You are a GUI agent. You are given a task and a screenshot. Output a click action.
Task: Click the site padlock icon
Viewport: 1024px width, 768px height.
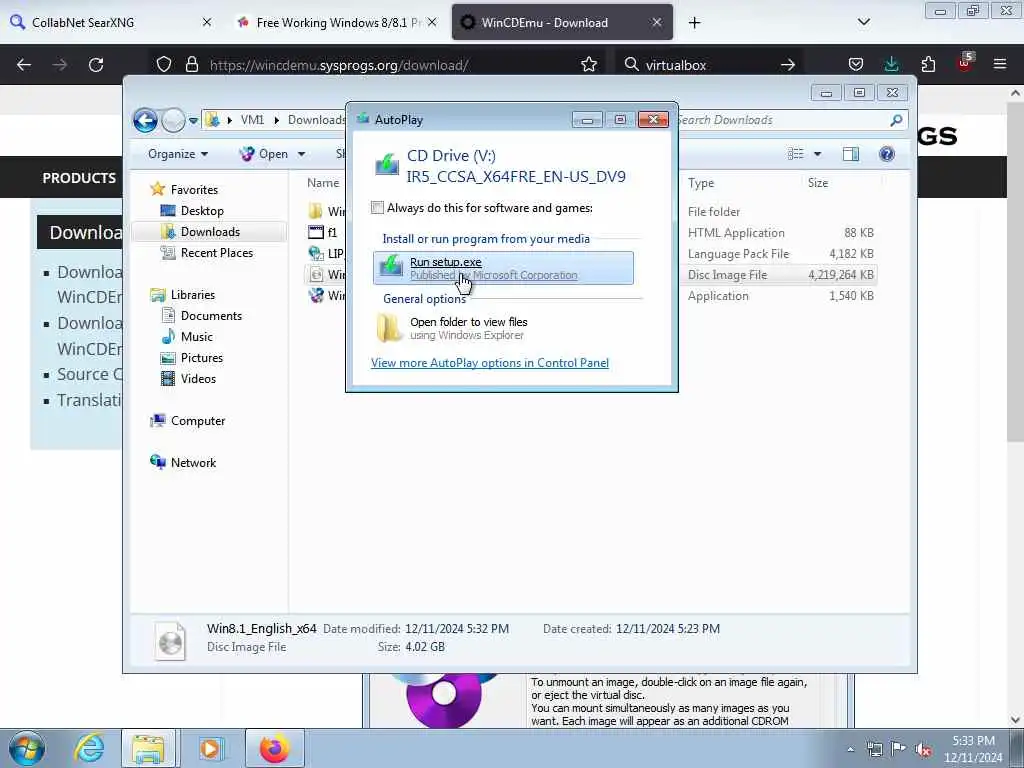[191, 65]
